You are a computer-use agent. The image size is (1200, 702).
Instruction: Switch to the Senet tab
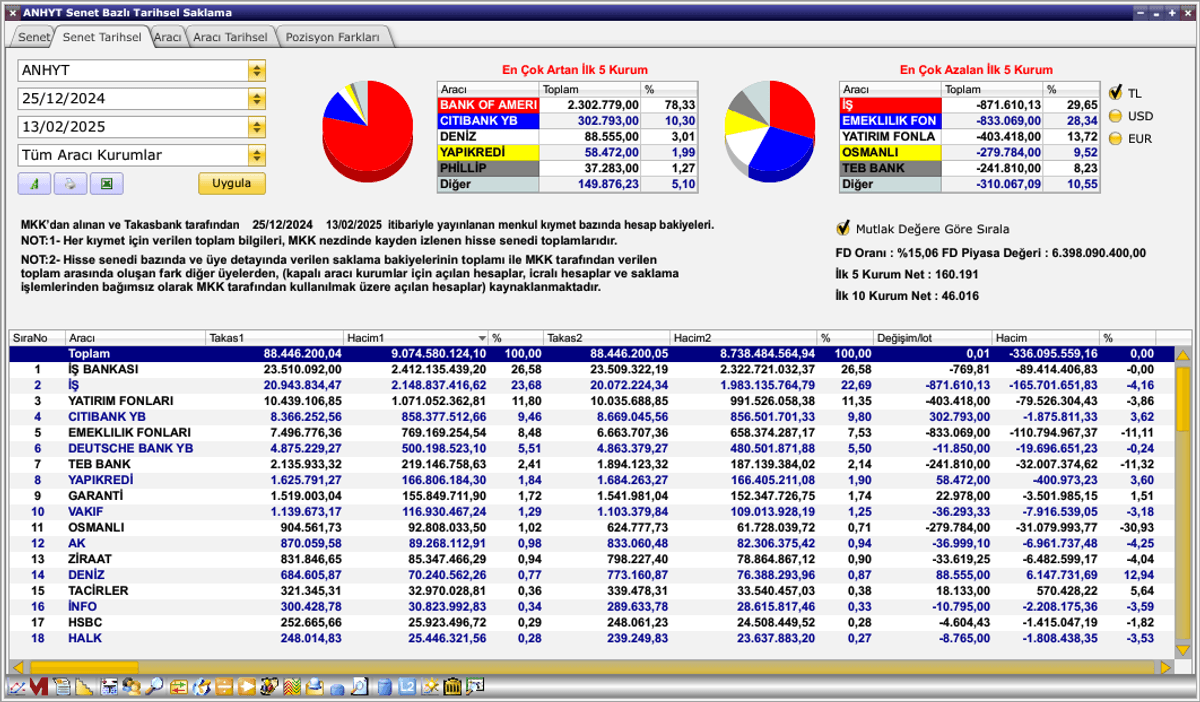[x=33, y=37]
